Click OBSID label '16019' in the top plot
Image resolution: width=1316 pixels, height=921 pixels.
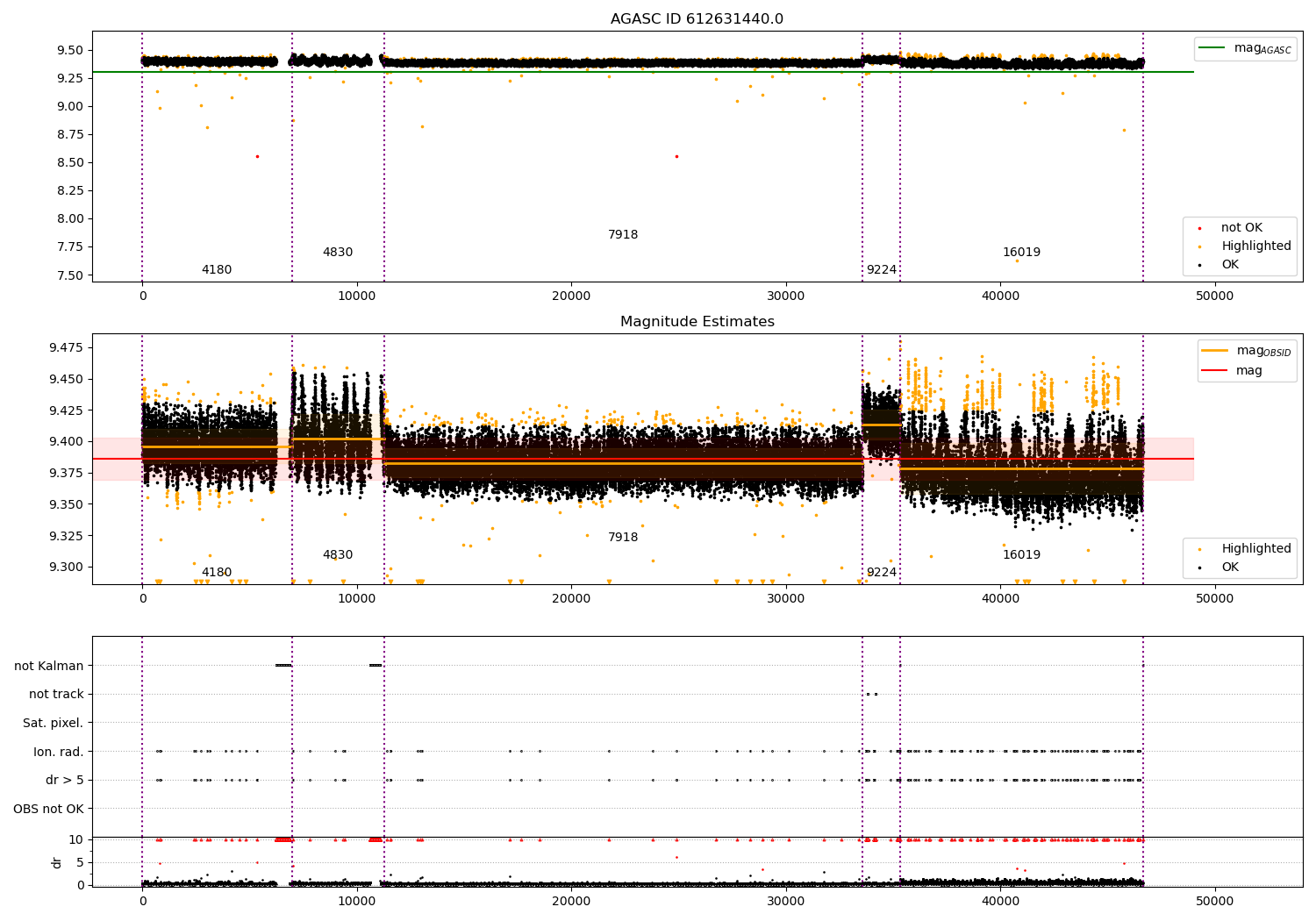click(1022, 253)
